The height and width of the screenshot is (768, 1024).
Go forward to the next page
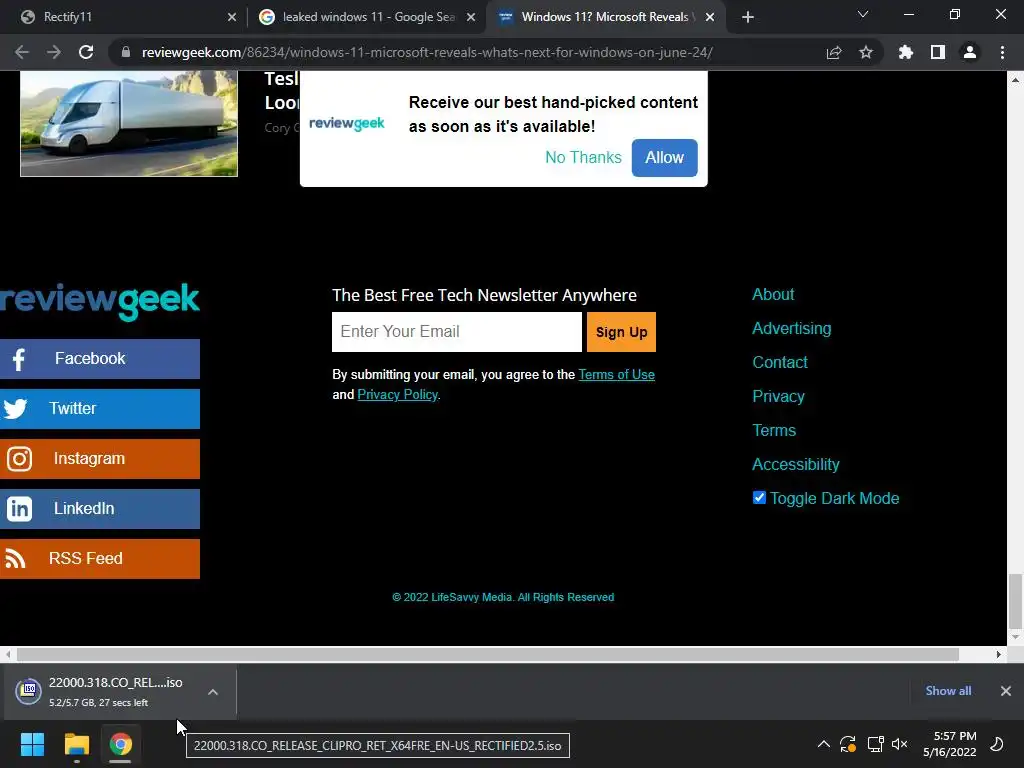point(54,52)
